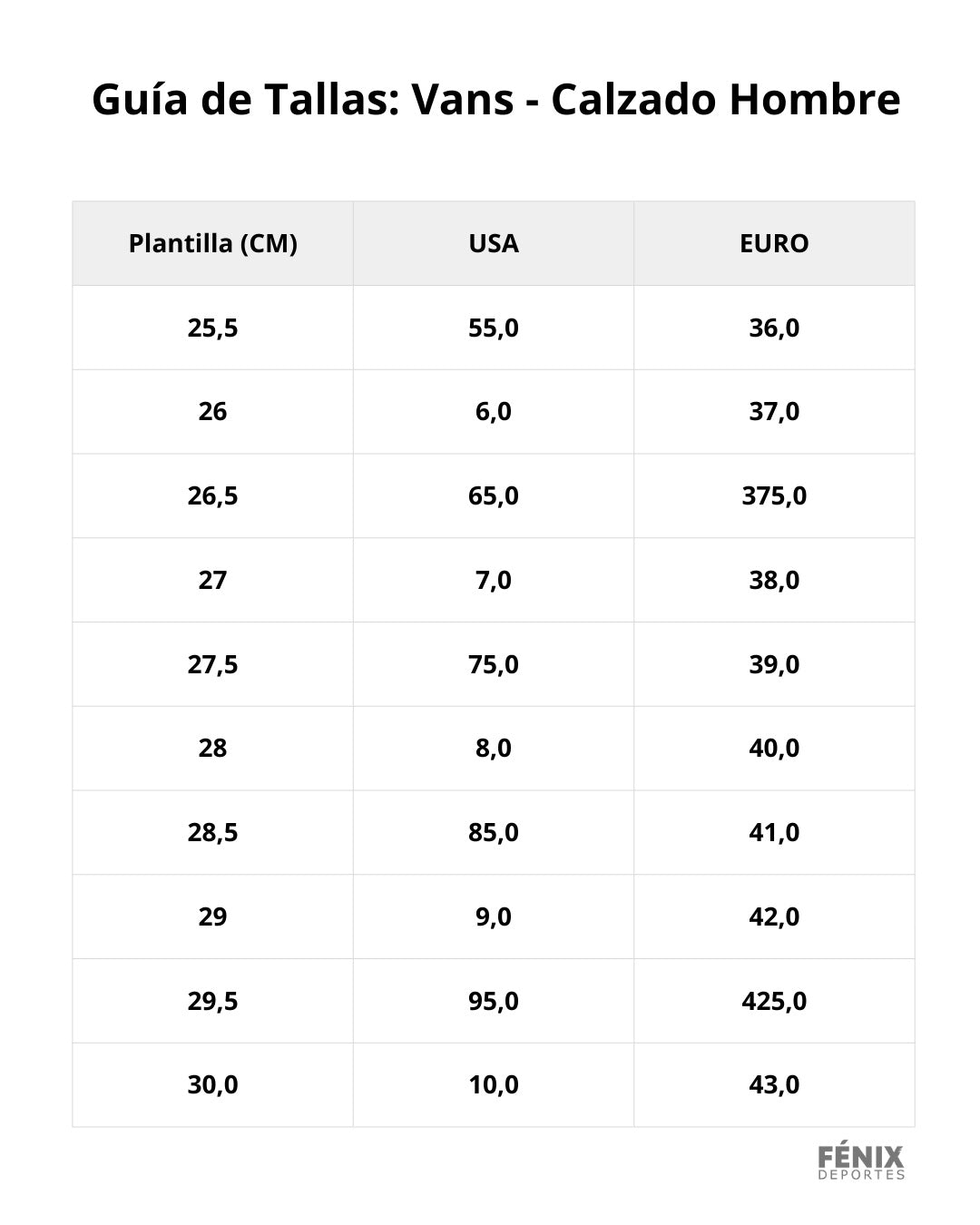Click the EURO 36,0 cell
980x1225 pixels.
[774, 328]
